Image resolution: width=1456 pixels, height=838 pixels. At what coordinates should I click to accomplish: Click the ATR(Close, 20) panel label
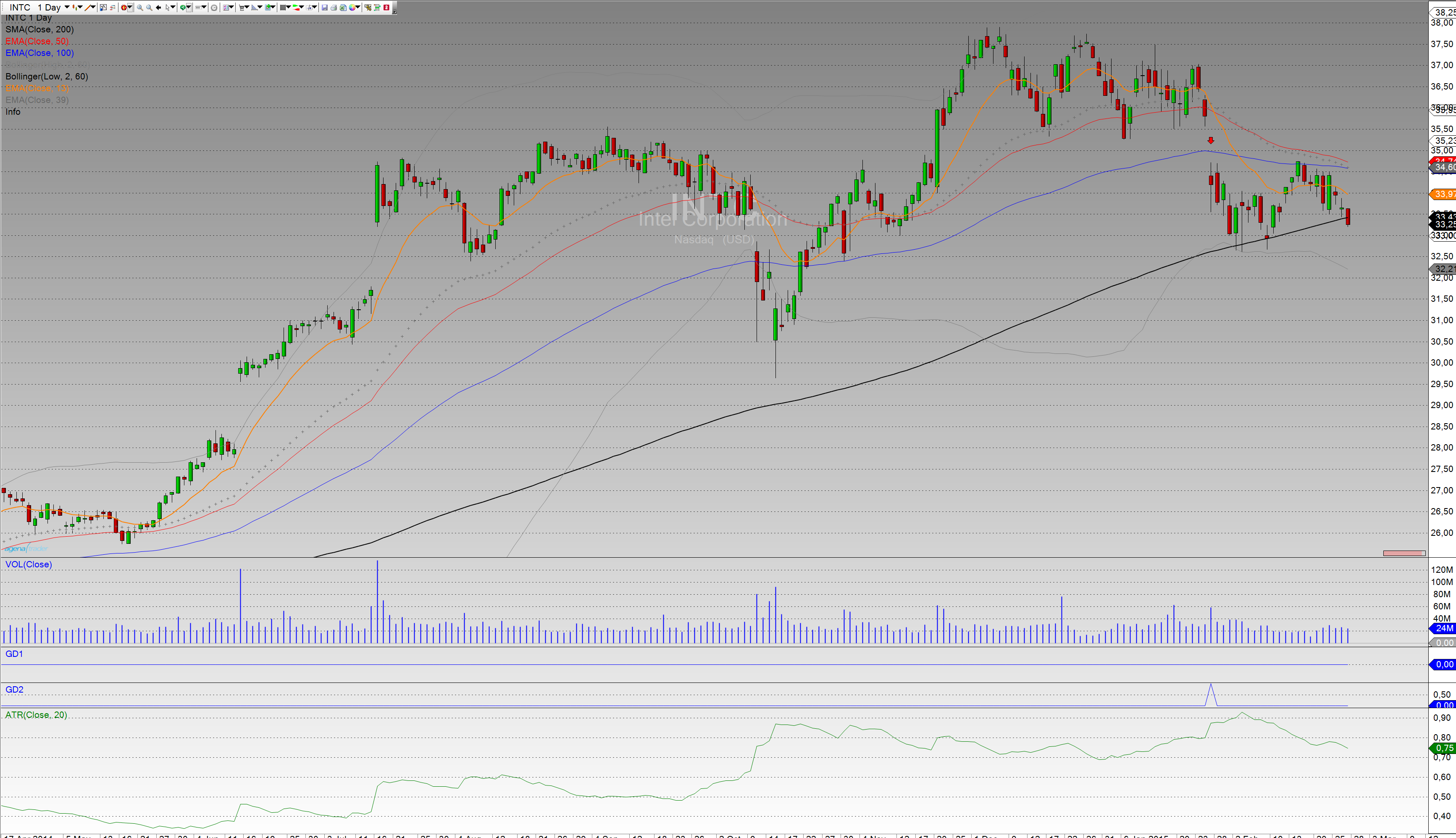[x=36, y=715]
